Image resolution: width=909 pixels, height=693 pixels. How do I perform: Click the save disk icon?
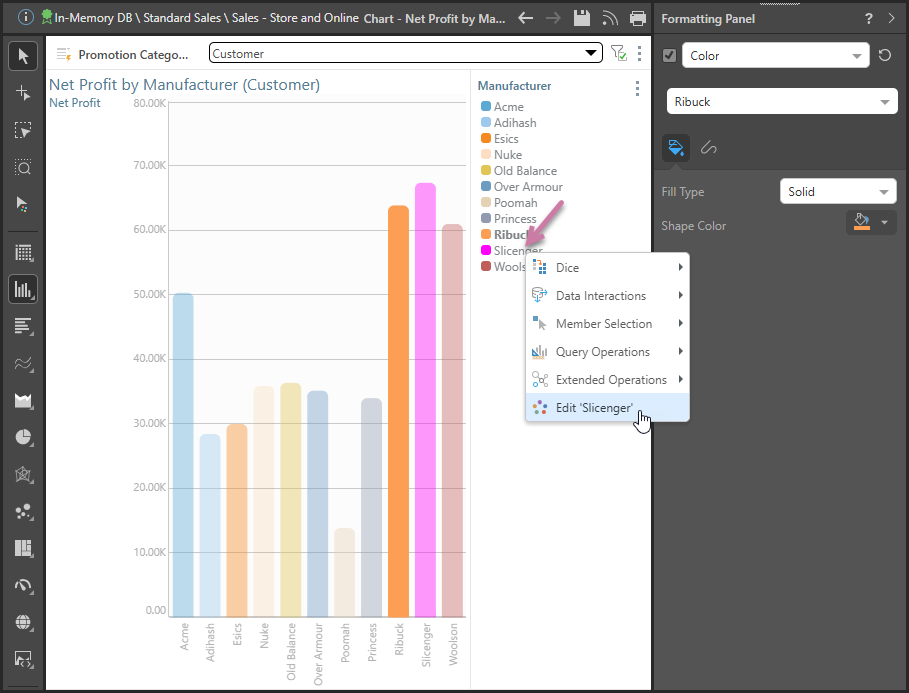[582, 18]
